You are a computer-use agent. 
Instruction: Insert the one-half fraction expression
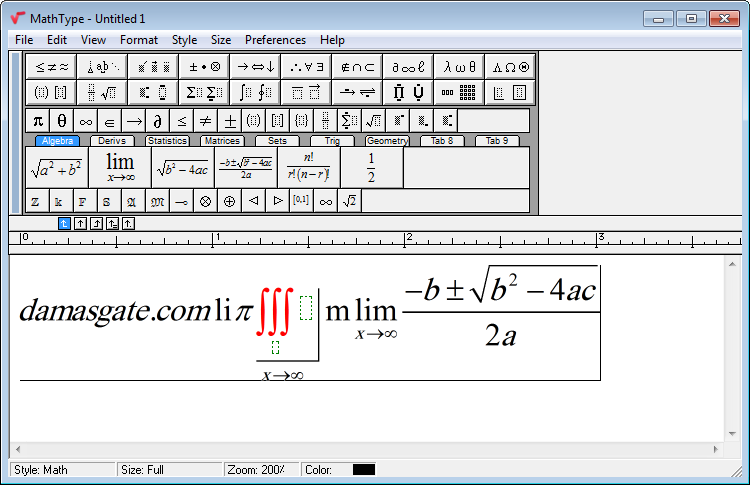click(372, 168)
